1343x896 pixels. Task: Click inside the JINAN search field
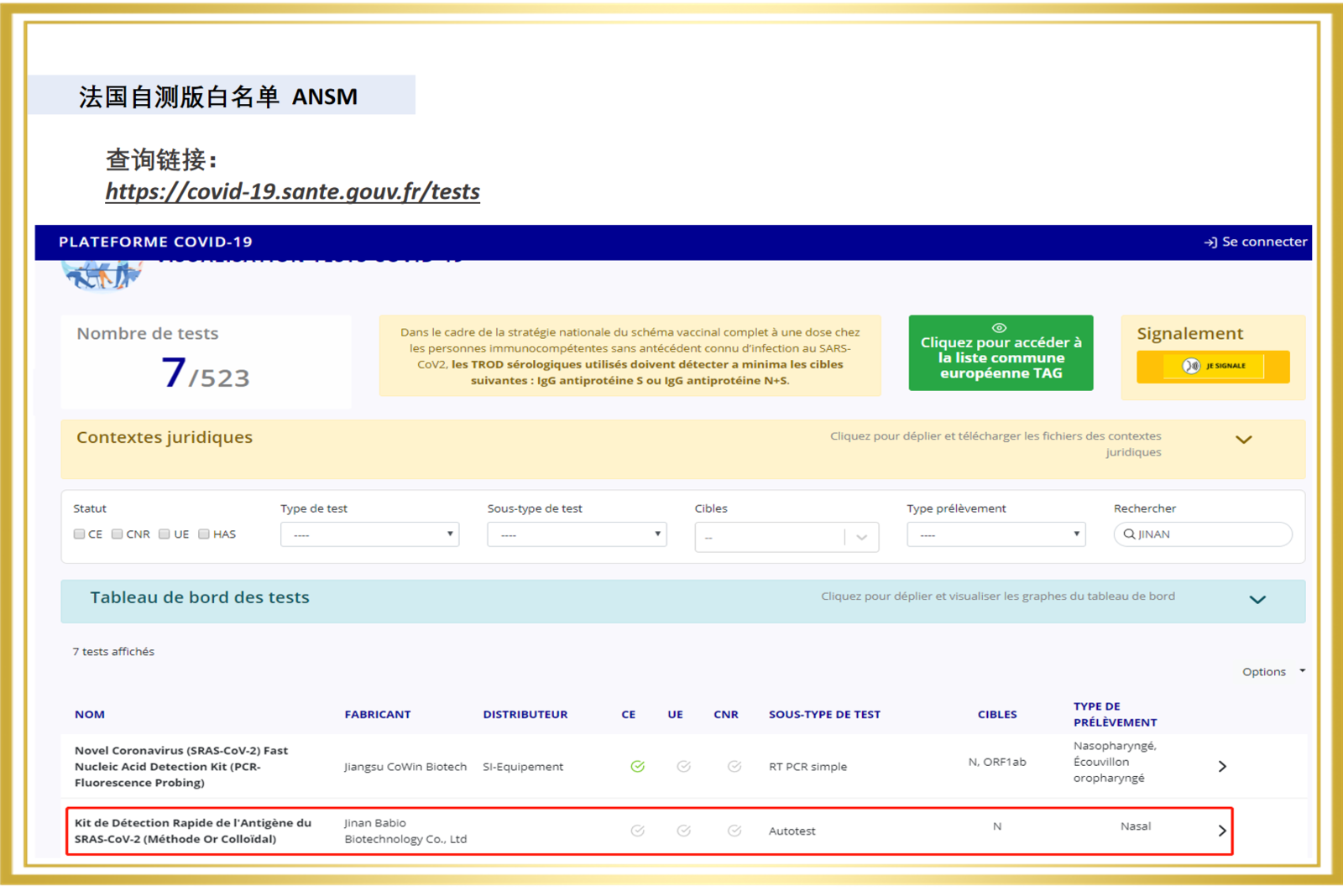click(1202, 534)
